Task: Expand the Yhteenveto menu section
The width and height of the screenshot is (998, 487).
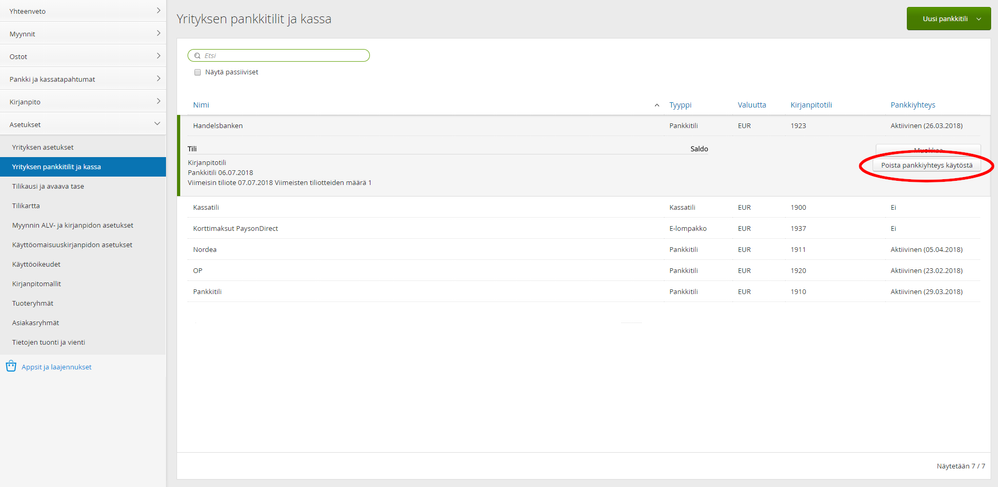Action: [x=158, y=10]
